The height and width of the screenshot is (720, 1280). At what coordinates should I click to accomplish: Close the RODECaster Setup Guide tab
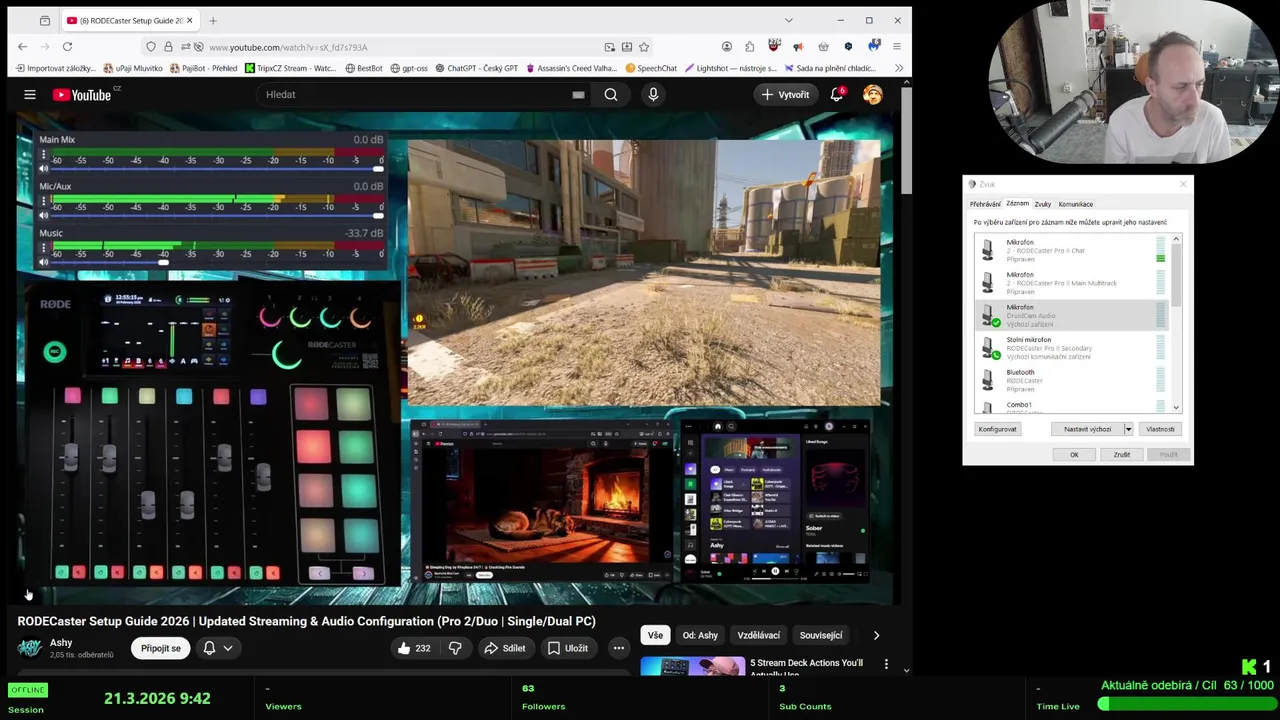tap(191, 20)
